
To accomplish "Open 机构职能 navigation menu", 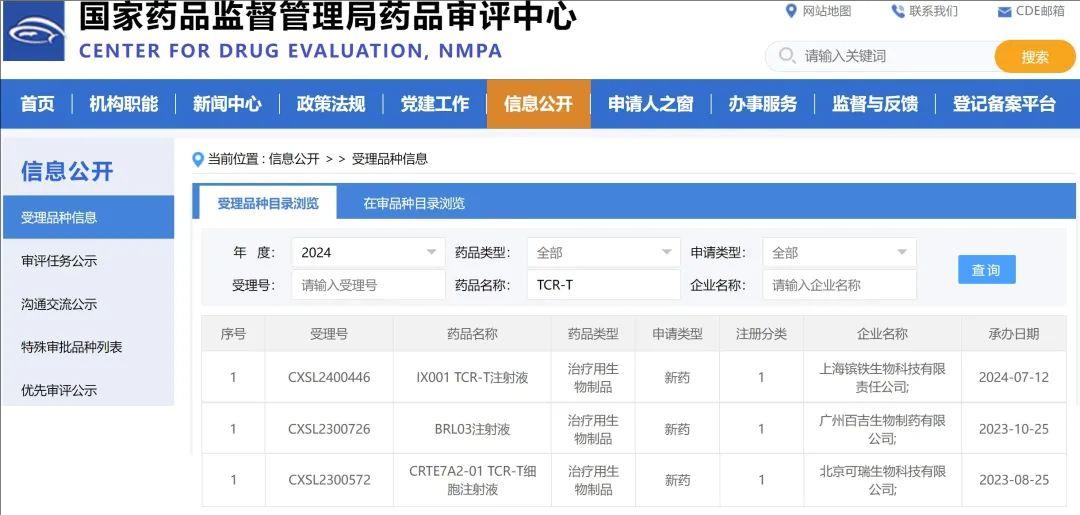I will (x=124, y=104).
